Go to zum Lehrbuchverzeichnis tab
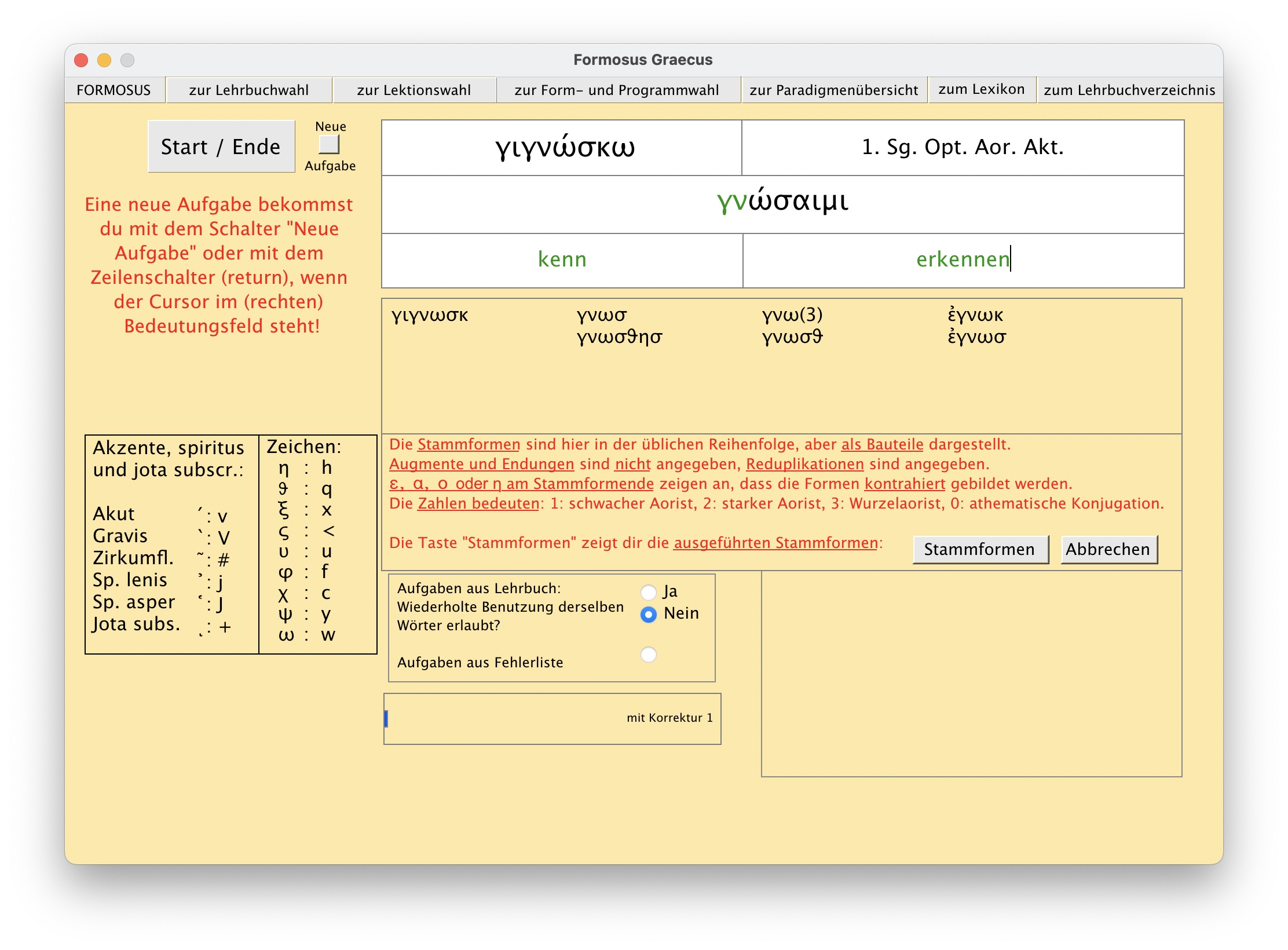This screenshot has width=1288, height=950. point(1129,90)
